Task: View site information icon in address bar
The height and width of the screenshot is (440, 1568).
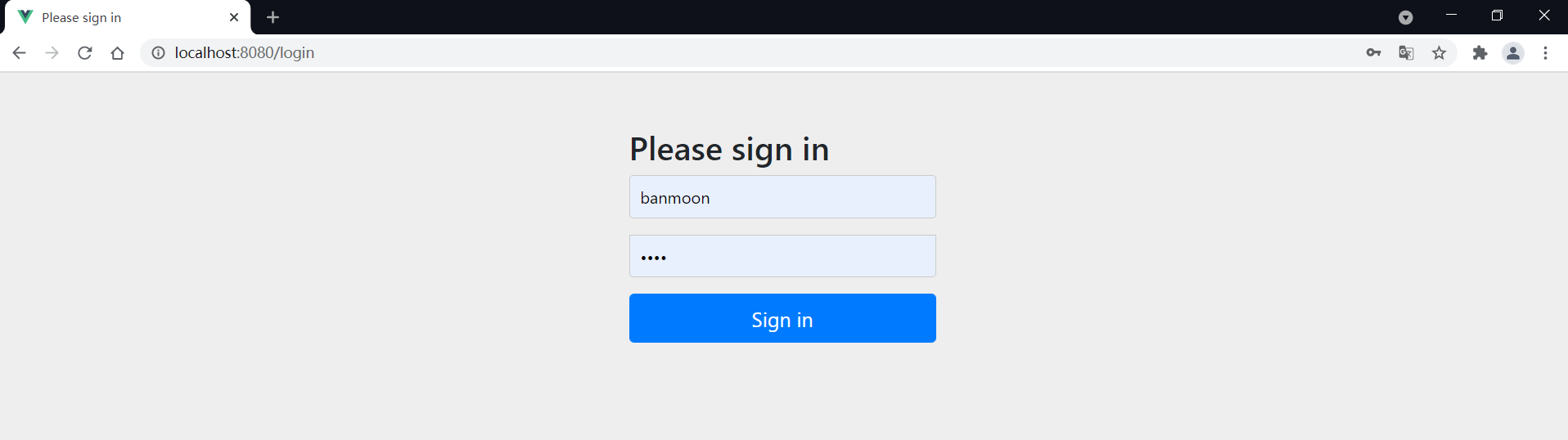Action: (x=158, y=53)
